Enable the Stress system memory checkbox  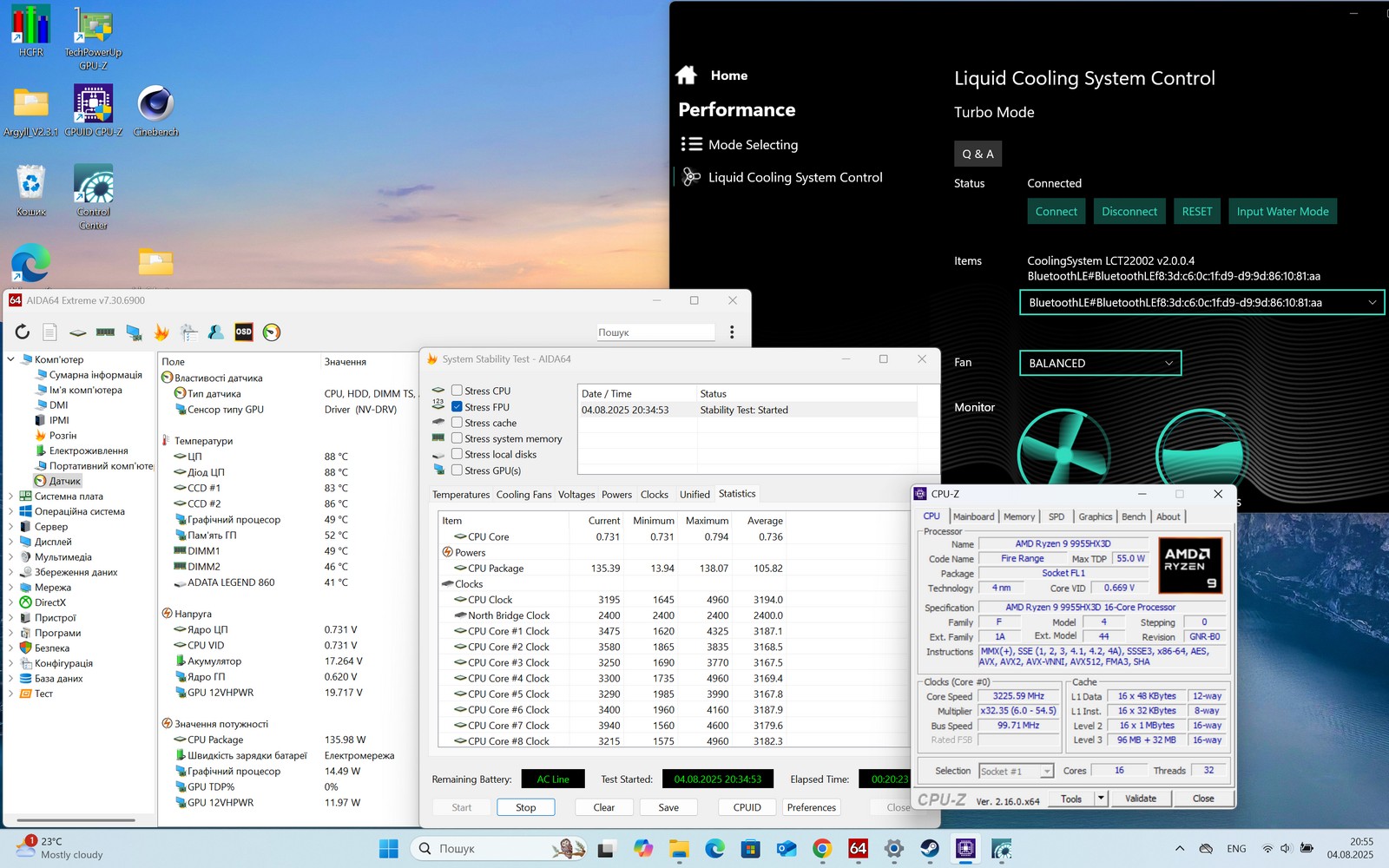point(457,438)
